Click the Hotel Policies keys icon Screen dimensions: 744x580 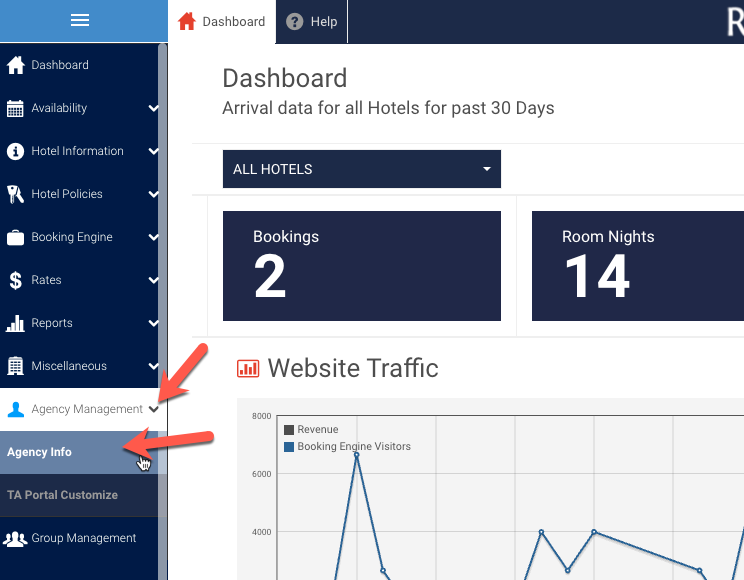[15, 194]
